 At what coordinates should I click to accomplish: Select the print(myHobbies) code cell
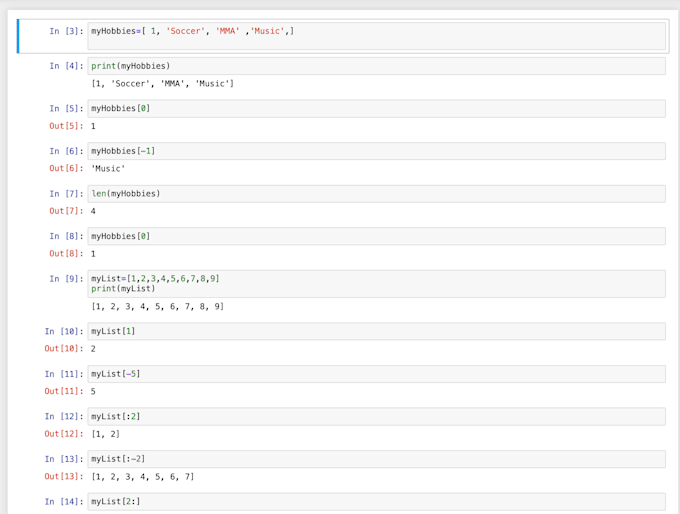(376, 66)
